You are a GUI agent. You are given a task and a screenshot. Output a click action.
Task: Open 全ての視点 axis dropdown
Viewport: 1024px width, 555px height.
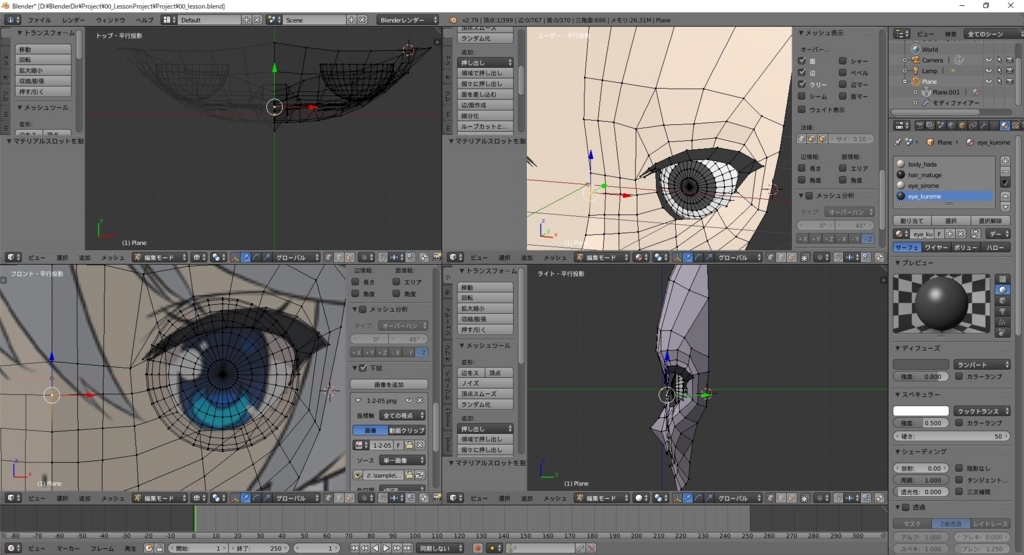(402, 415)
